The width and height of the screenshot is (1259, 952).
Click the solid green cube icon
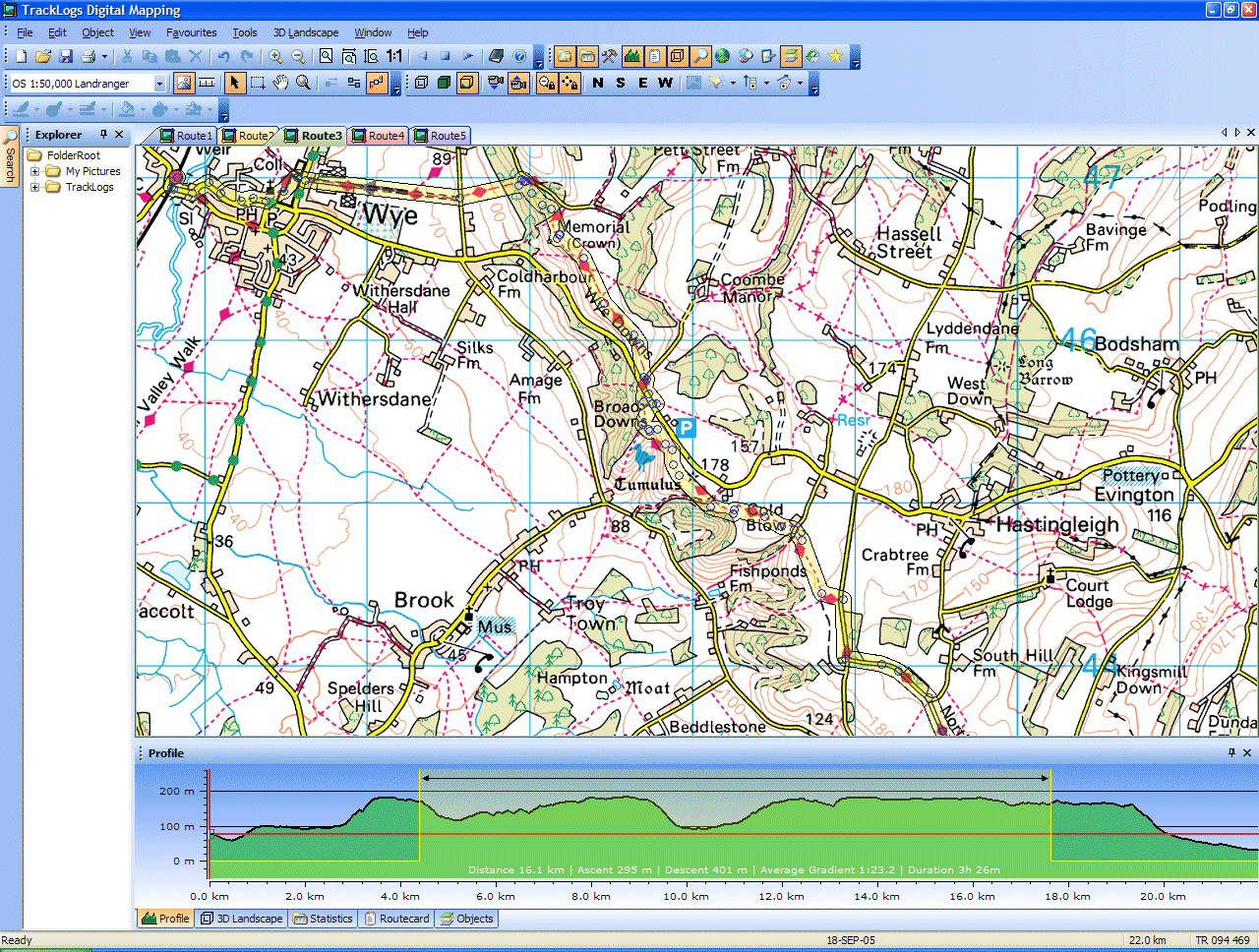pos(444,83)
